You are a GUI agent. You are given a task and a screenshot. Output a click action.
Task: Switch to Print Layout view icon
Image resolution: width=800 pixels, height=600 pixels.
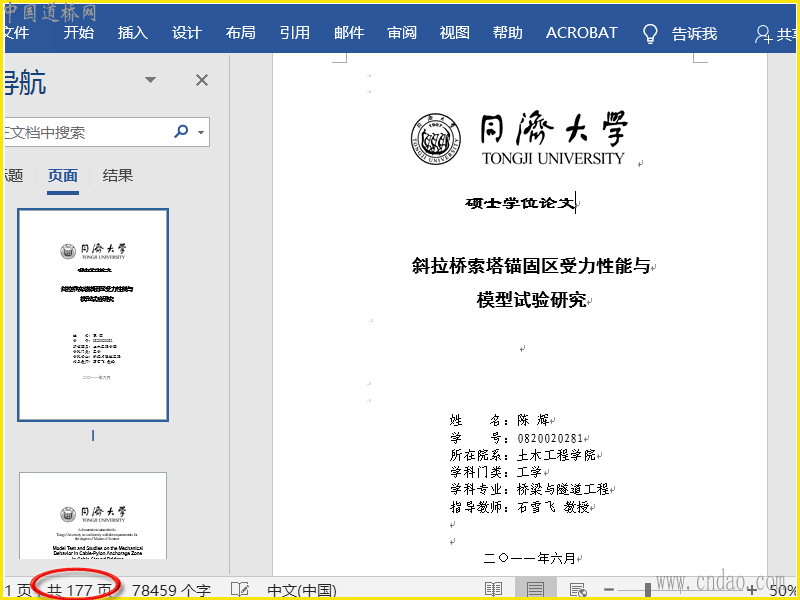[x=535, y=590]
